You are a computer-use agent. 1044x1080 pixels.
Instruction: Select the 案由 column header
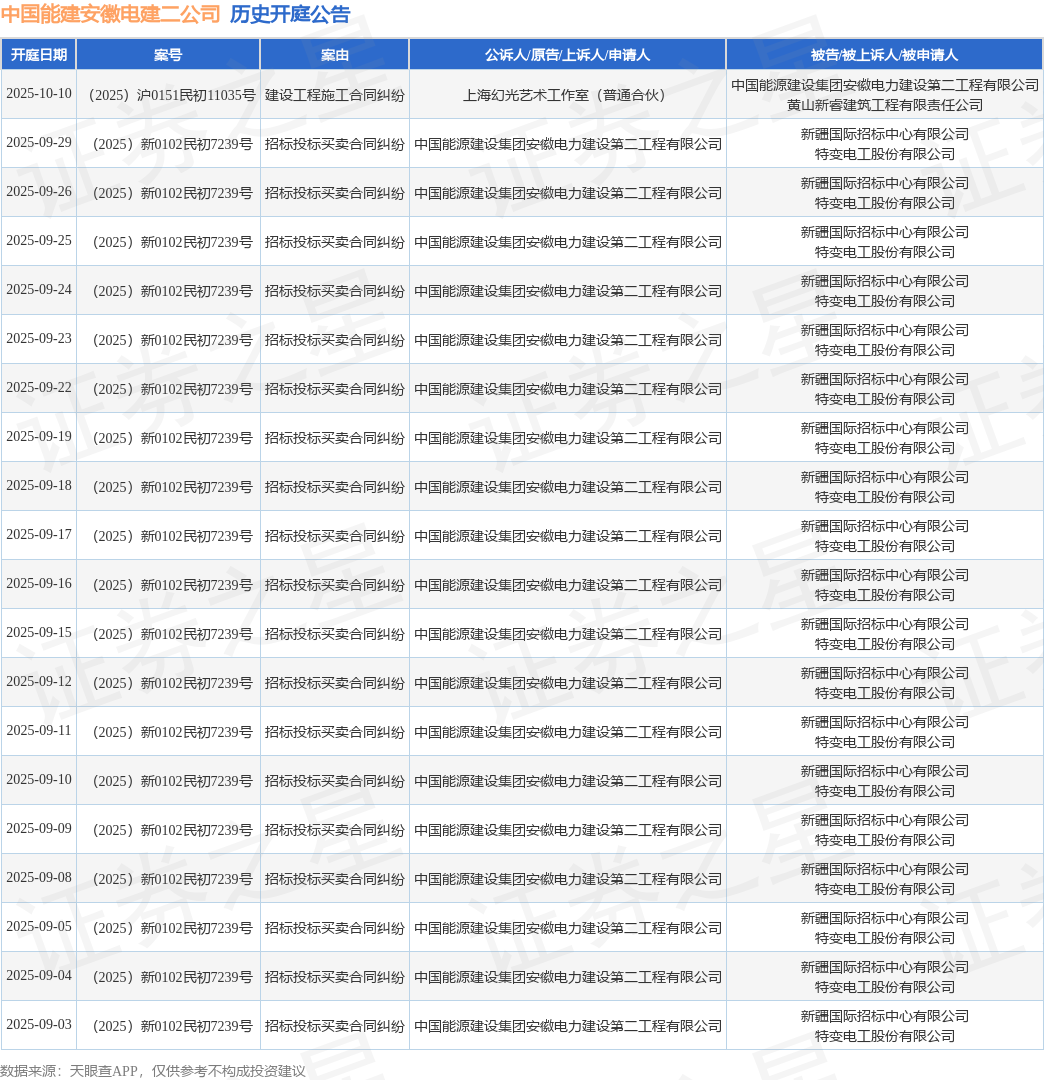click(335, 54)
